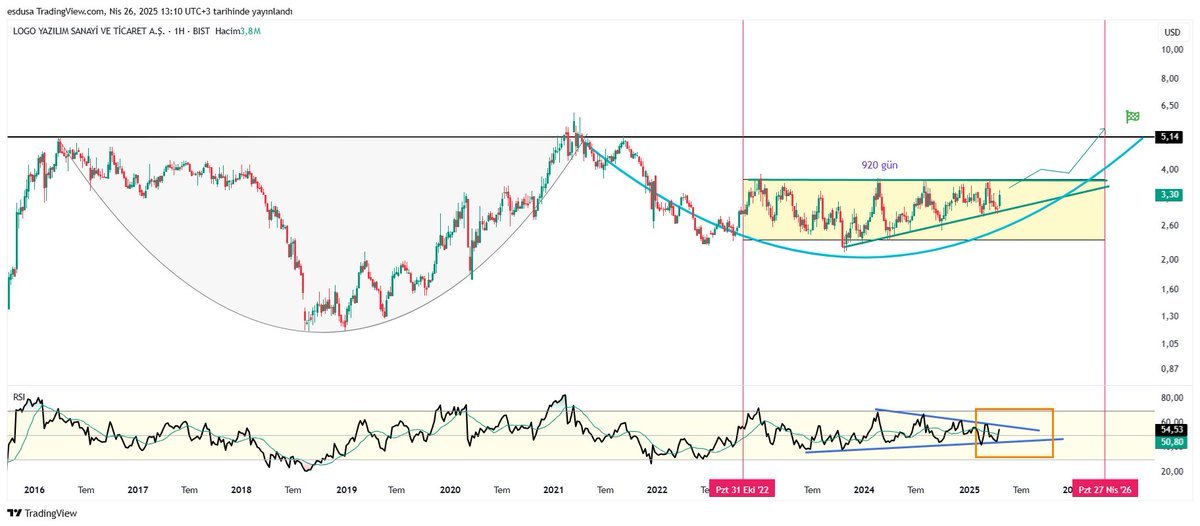Screen dimensions: 1200x526
Task: Click the 54,53 RSI value label
Action: (x=1170, y=428)
